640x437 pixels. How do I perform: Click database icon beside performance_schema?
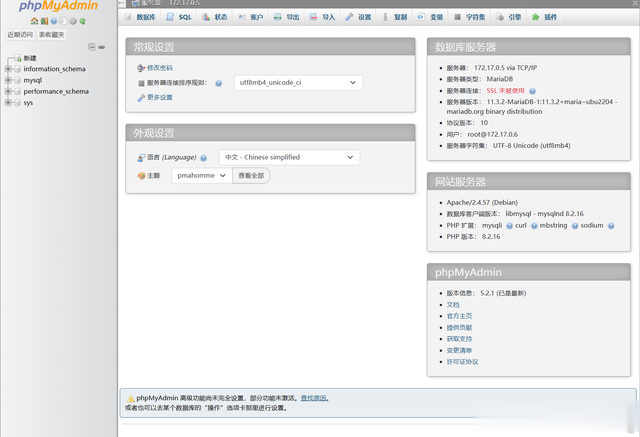point(17,91)
